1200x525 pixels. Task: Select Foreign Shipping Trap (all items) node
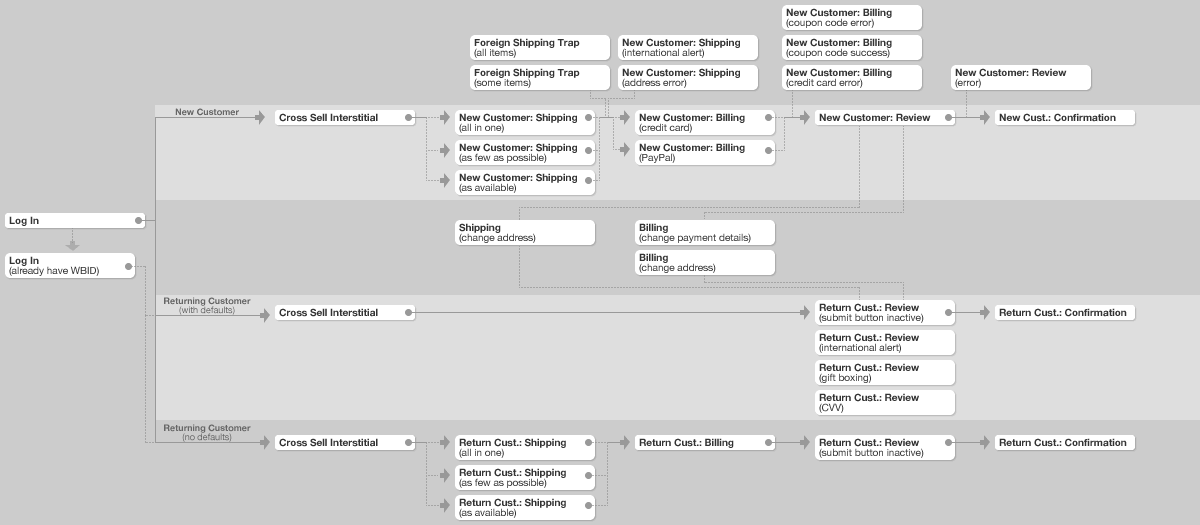pyautogui.click(x=539, y=47)
